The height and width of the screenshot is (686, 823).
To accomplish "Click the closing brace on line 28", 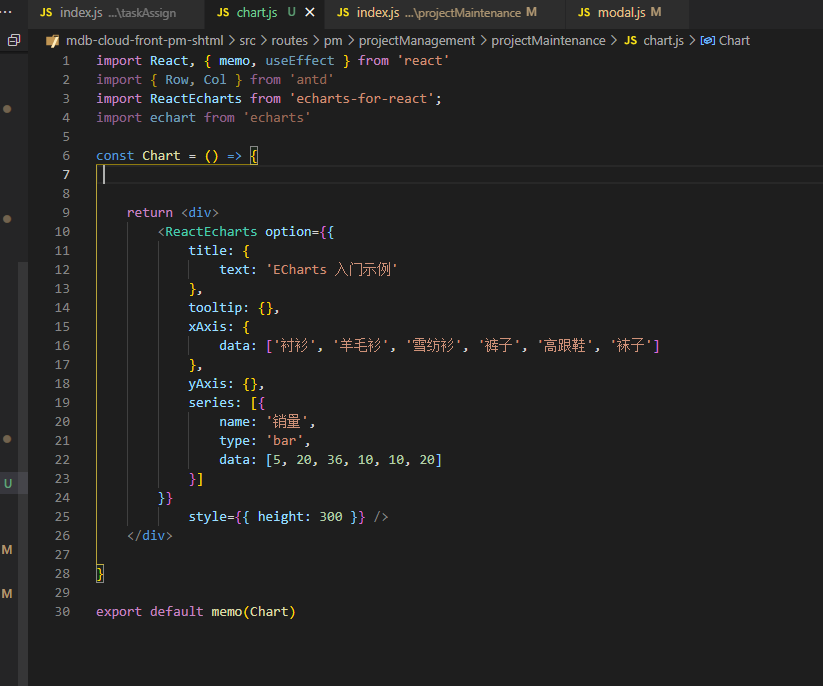I will coord(100,574).
